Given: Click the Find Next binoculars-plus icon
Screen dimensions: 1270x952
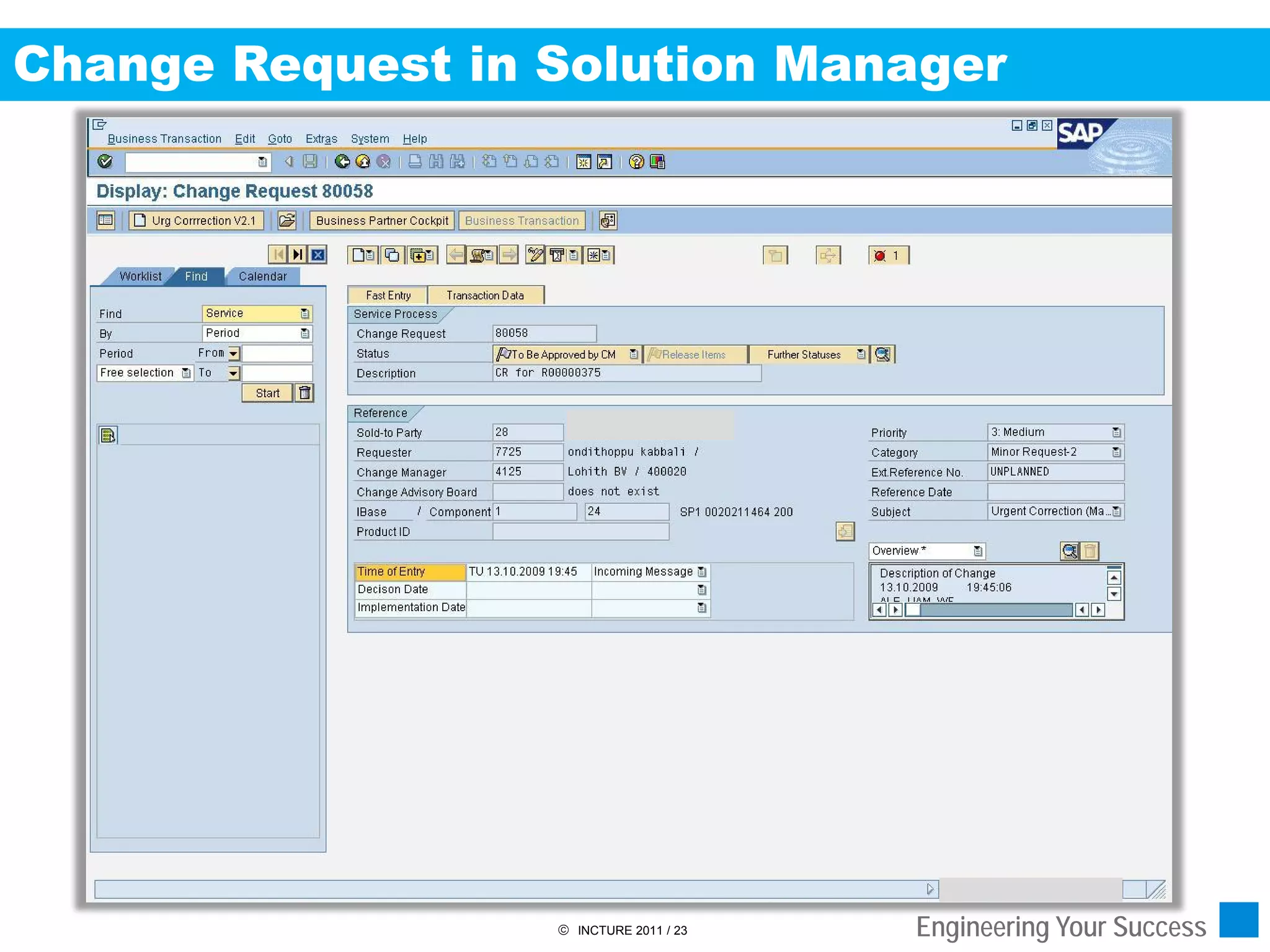Looking at the screenshot, I should 458,162.
